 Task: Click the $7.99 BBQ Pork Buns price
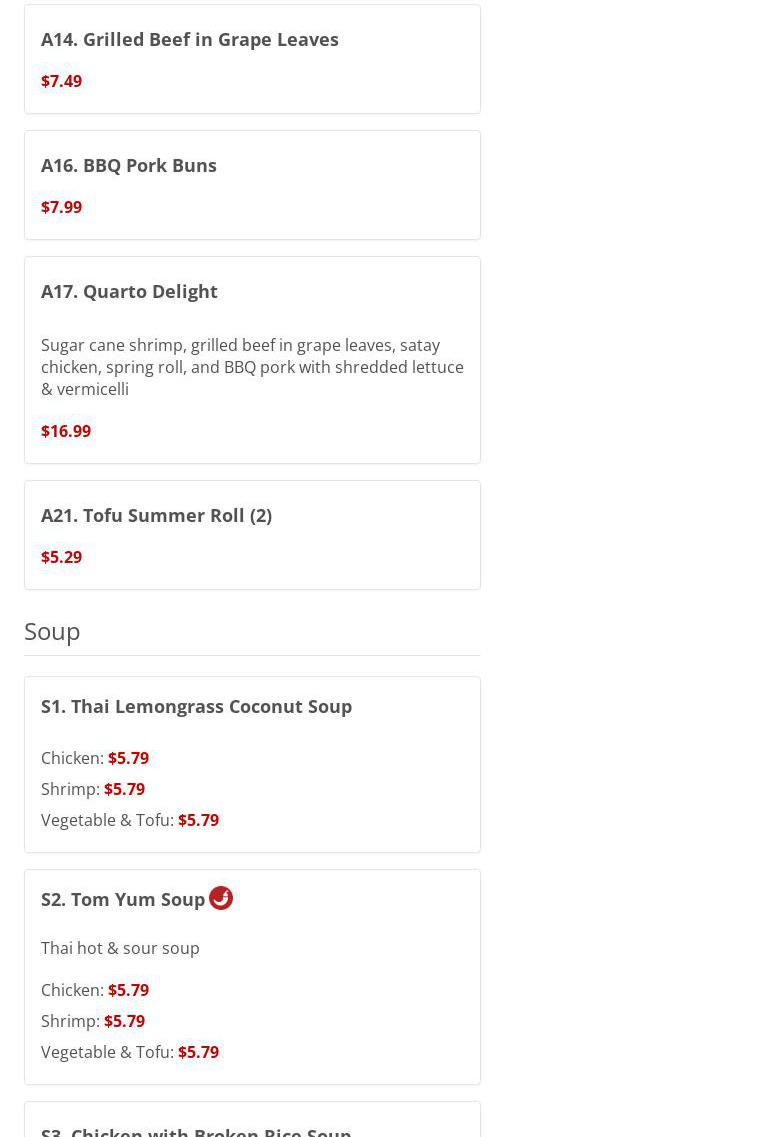pos(61,207)
